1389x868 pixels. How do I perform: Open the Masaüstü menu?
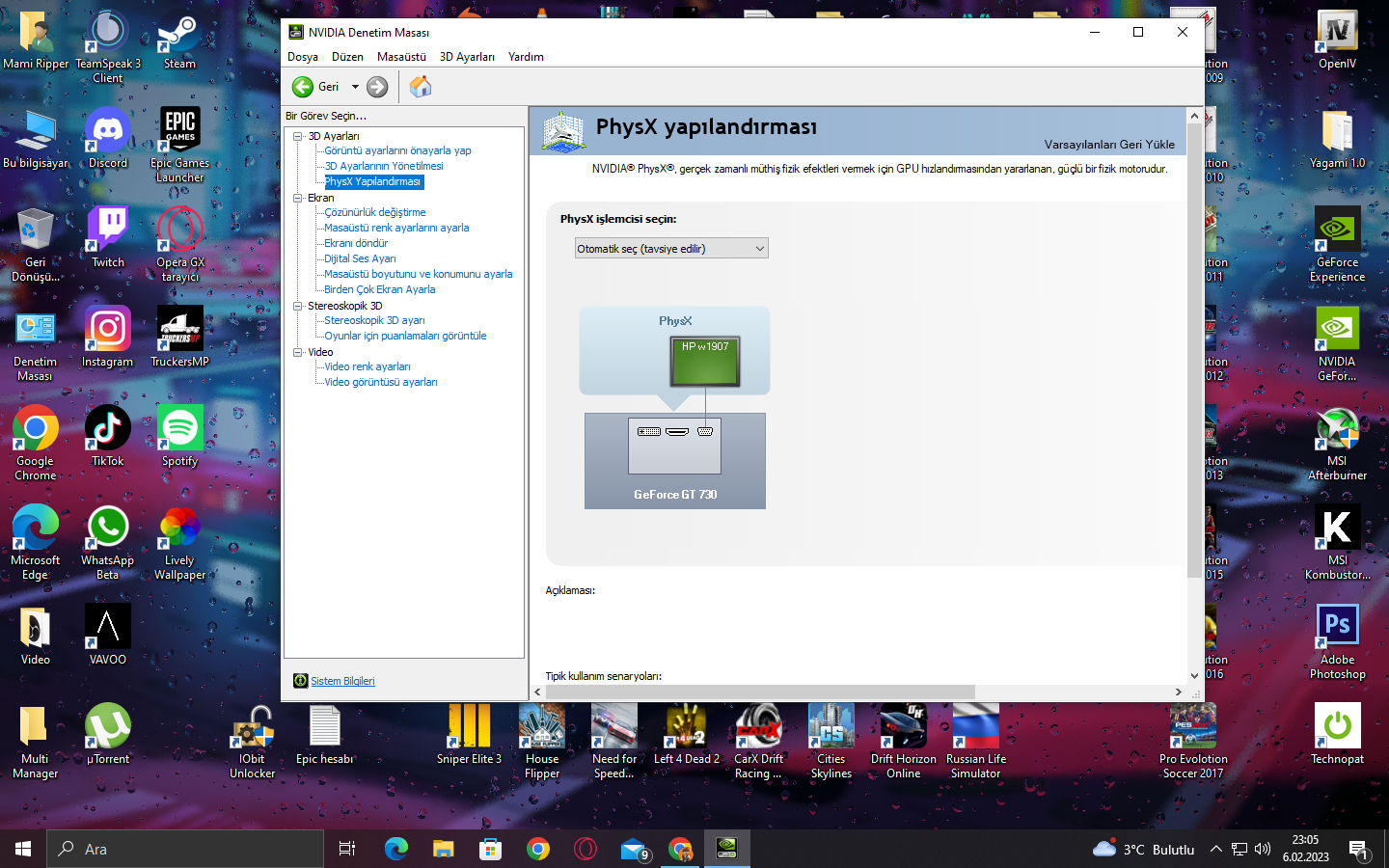401,57
